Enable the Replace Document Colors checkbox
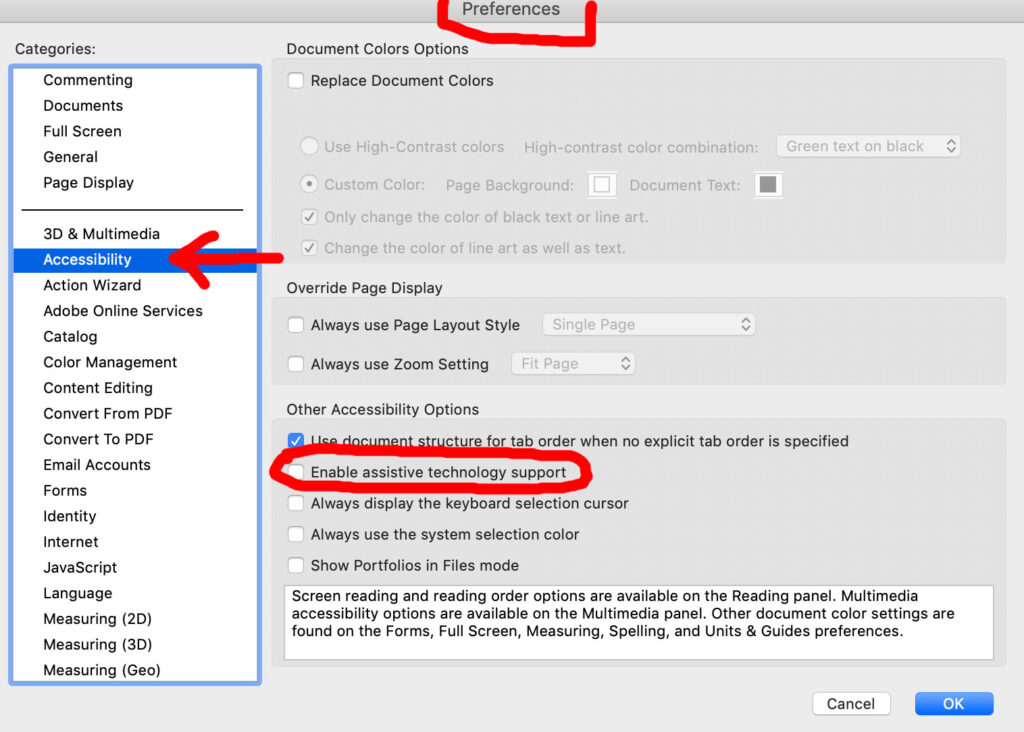This screenshot has width=1024, height=732. pyautogui.click(x=296, y=81)
